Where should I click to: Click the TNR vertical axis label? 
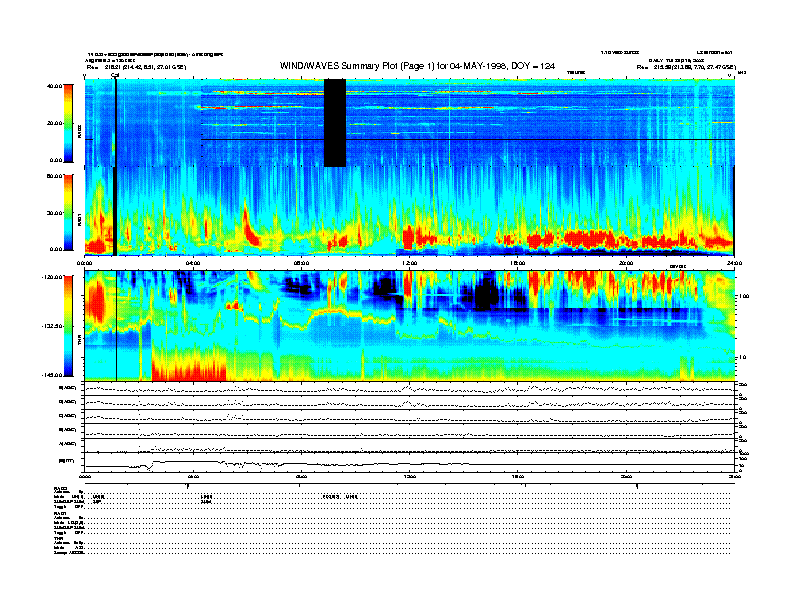click(x=79, y=342)
